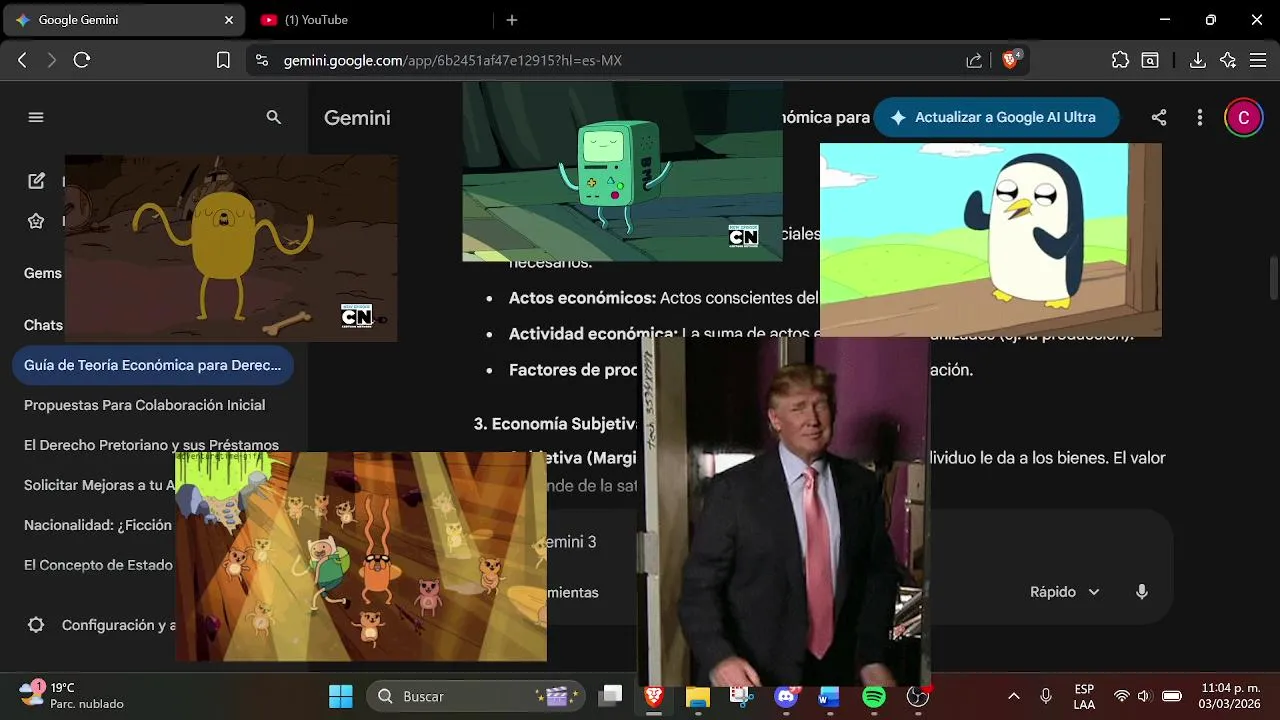Bookmark this page with the bookmark icon
Viewport: 1280px width, 720px height.
click(x=223, y=60)
